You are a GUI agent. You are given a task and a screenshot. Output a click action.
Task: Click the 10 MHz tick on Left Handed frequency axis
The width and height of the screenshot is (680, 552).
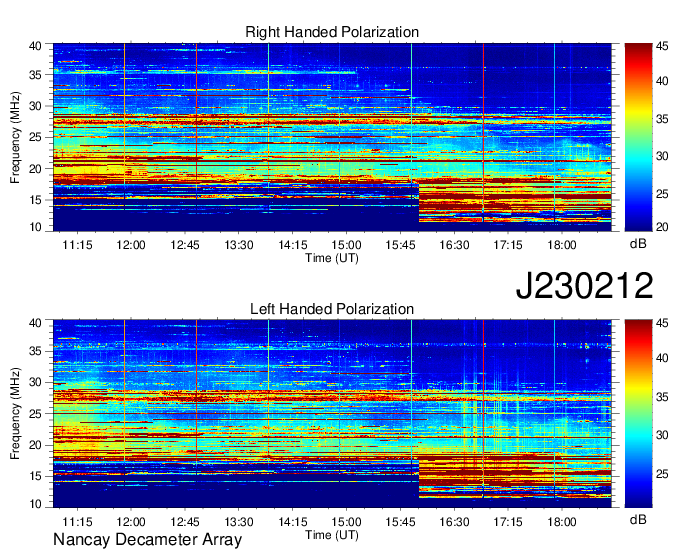pyautogui.click(x=36, y=504)
